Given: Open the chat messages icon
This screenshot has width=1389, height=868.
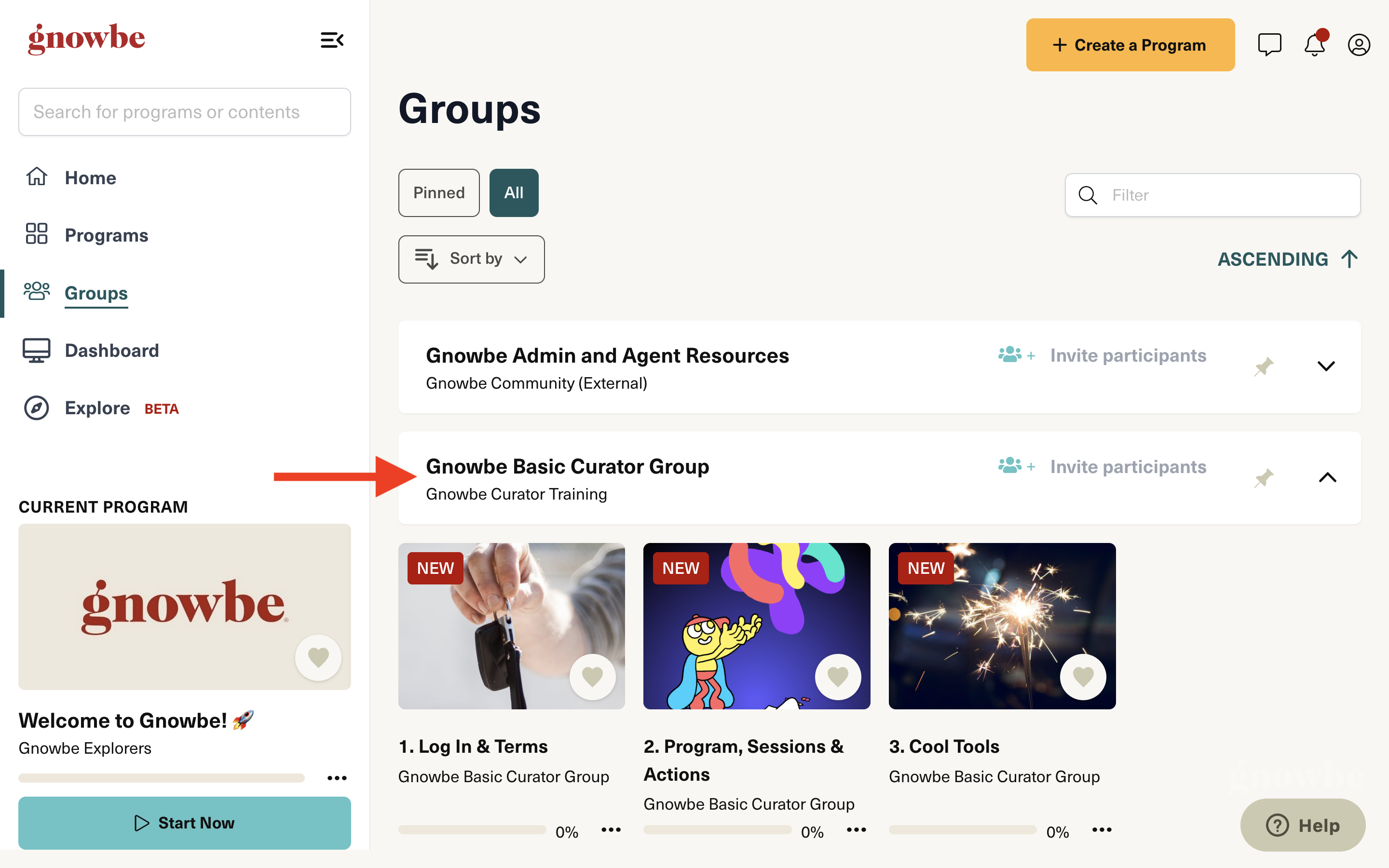Looking at the screenshot, I should click(x=1269, y=44).
